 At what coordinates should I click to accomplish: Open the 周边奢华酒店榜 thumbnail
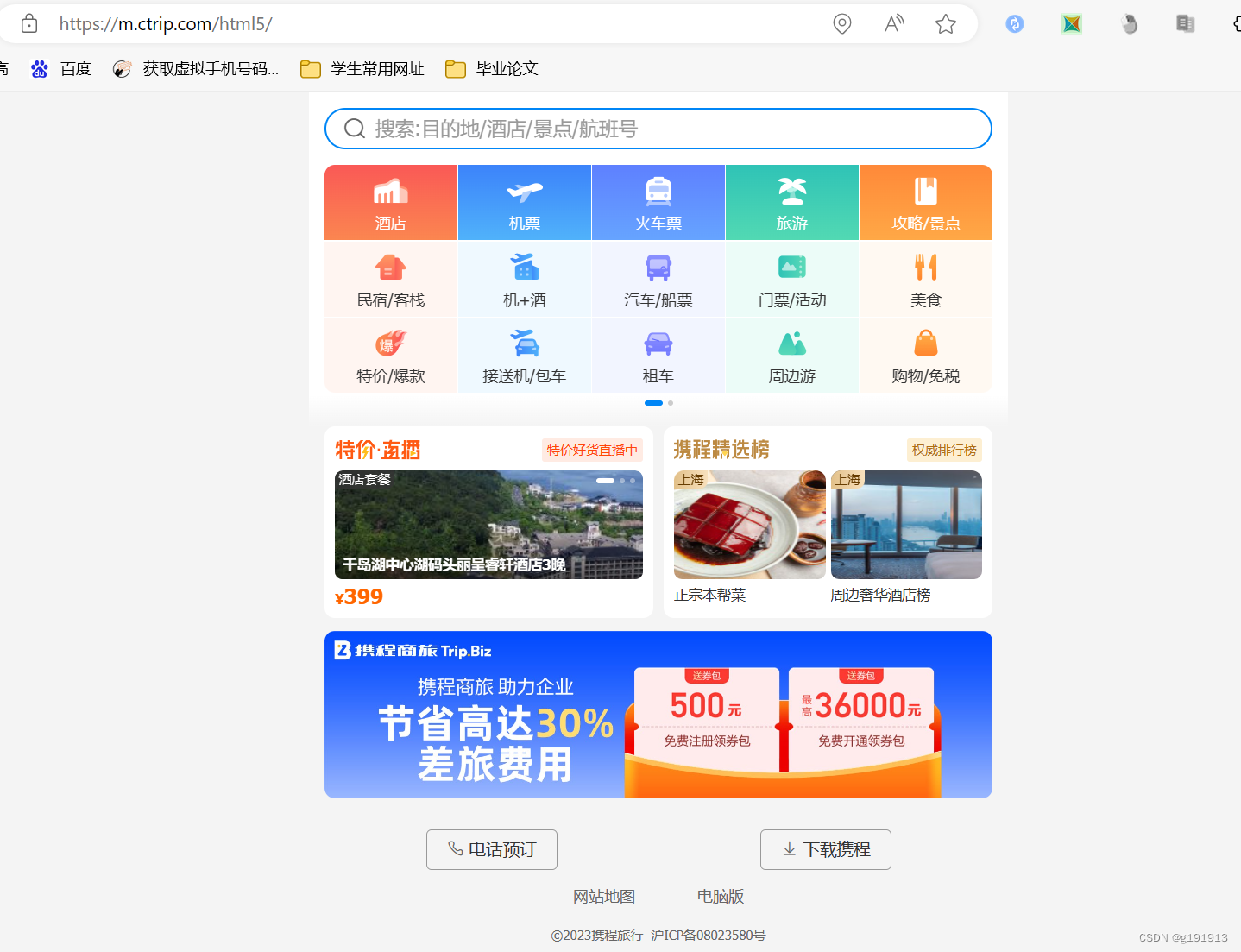tap(906, 525)
